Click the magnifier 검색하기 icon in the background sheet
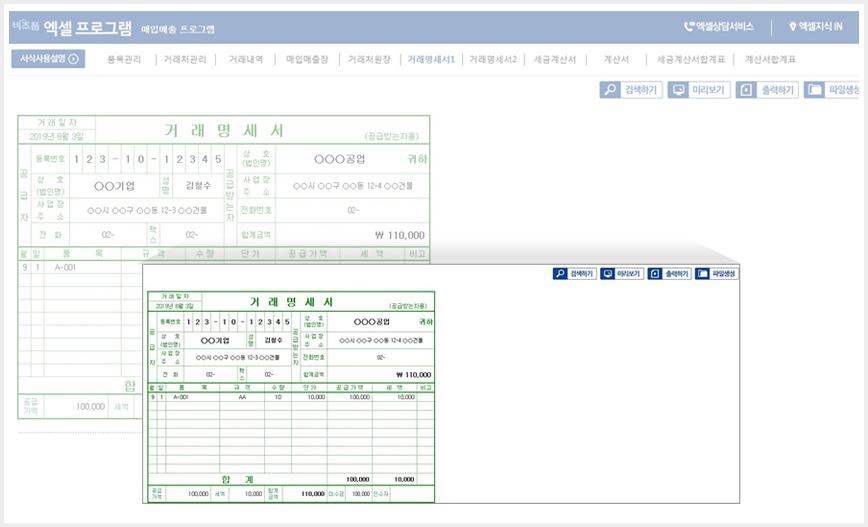Screen dimensions: 868x527 coord(610,90)
